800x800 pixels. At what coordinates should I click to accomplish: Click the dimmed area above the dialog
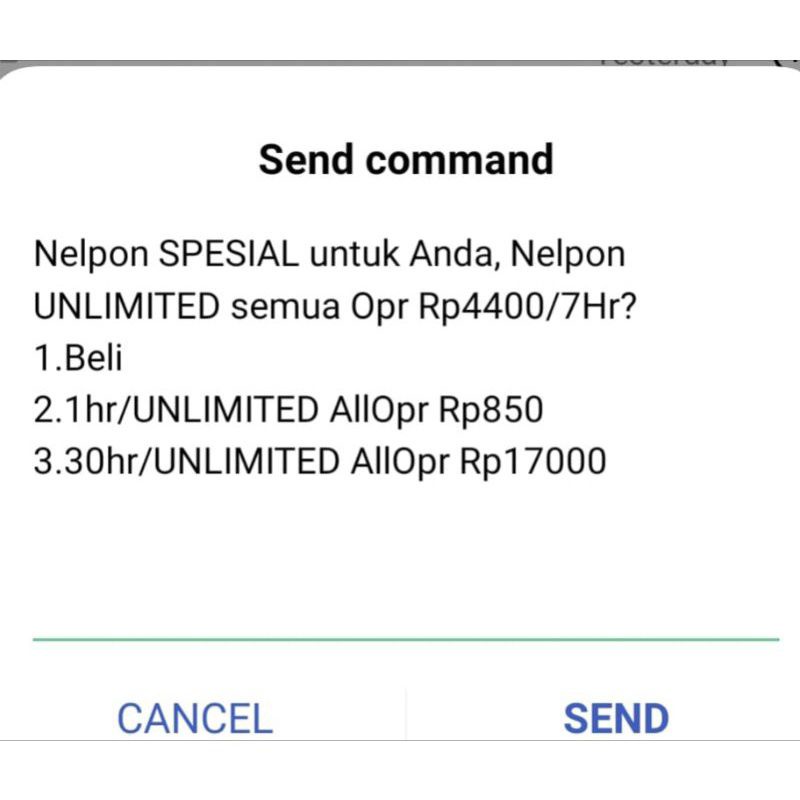click(x=400, y=25)
